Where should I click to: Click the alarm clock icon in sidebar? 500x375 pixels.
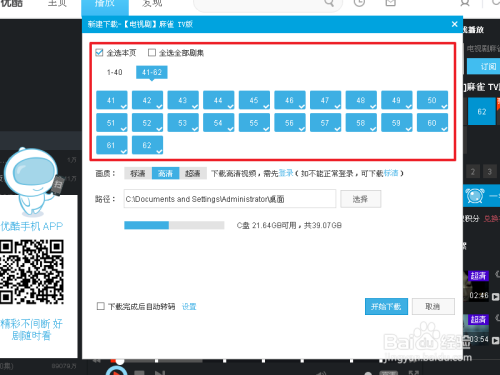(x=475, y=196)
